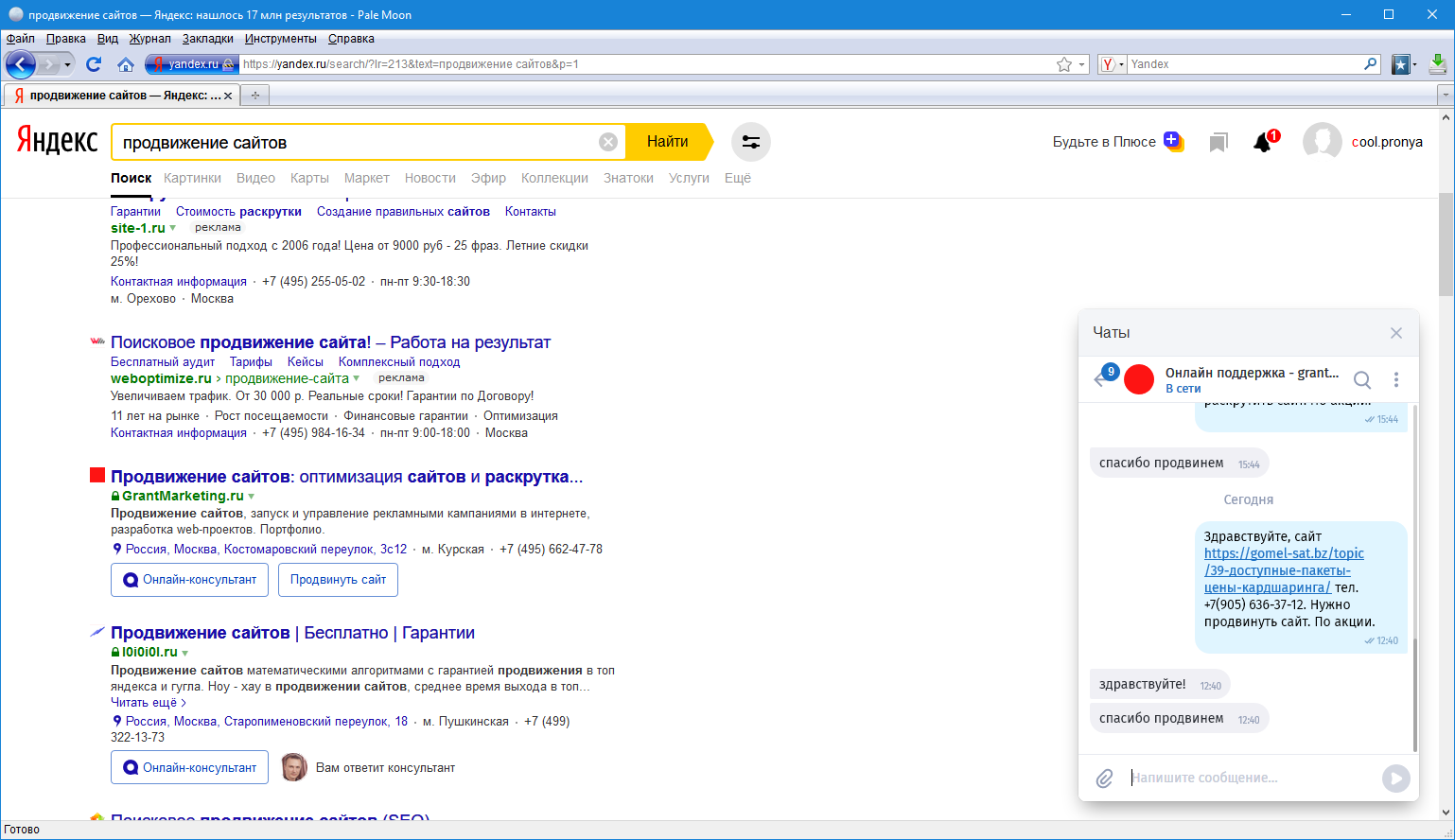Open notifications bell icon
Screen dimensions: 1455x840
[x=1262, y=142]
